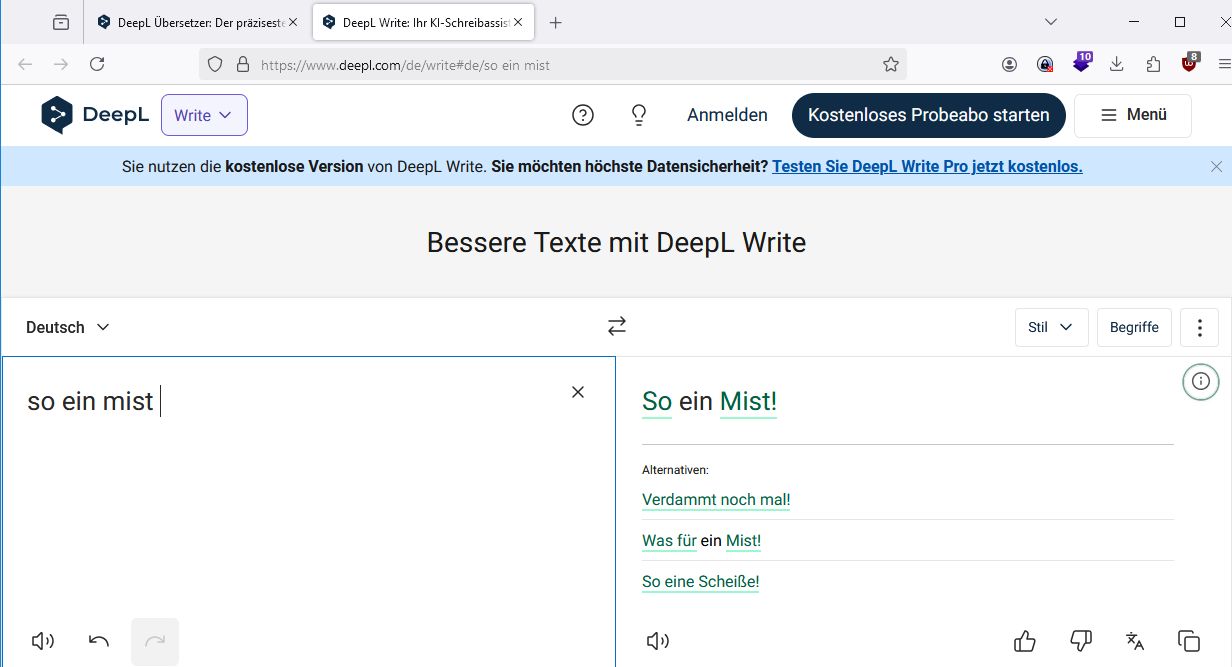Expand the Deutsch language dropdown
This screenshot has height=667, width=1232.
point(68,327)
